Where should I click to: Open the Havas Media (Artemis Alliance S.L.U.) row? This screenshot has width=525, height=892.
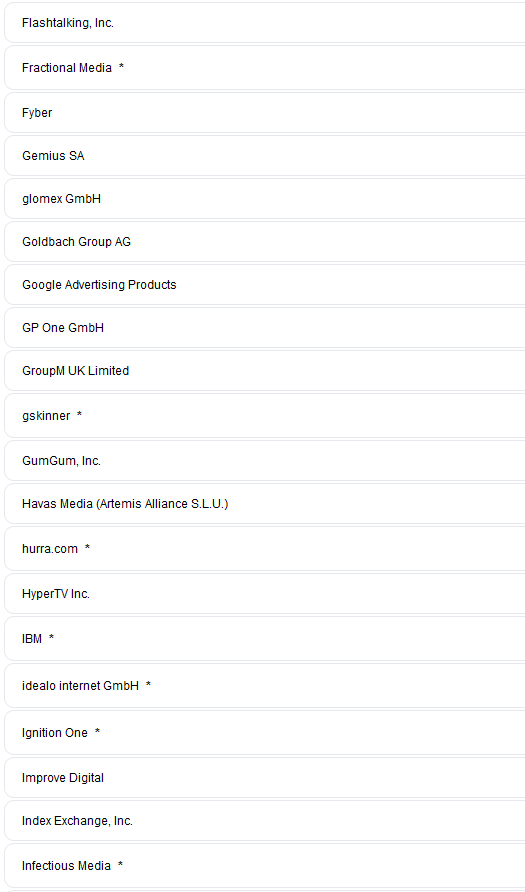(264, 503)
